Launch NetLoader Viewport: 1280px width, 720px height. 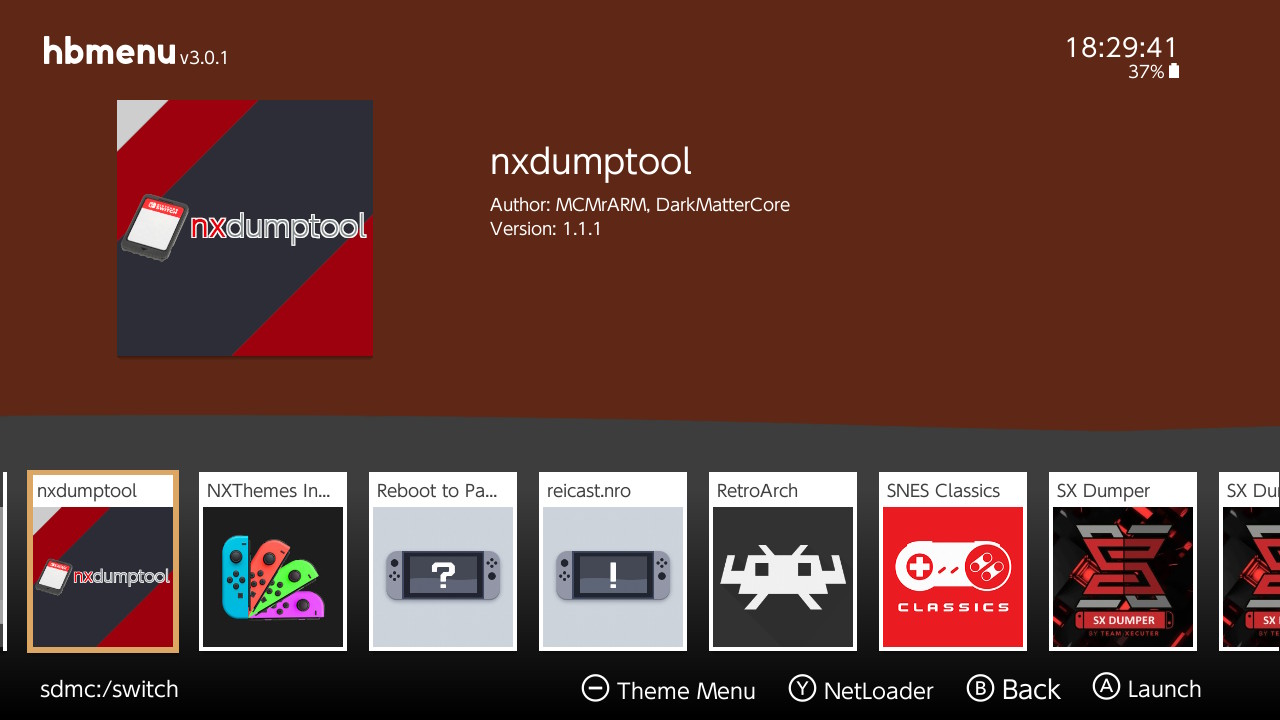pos(860,689)
